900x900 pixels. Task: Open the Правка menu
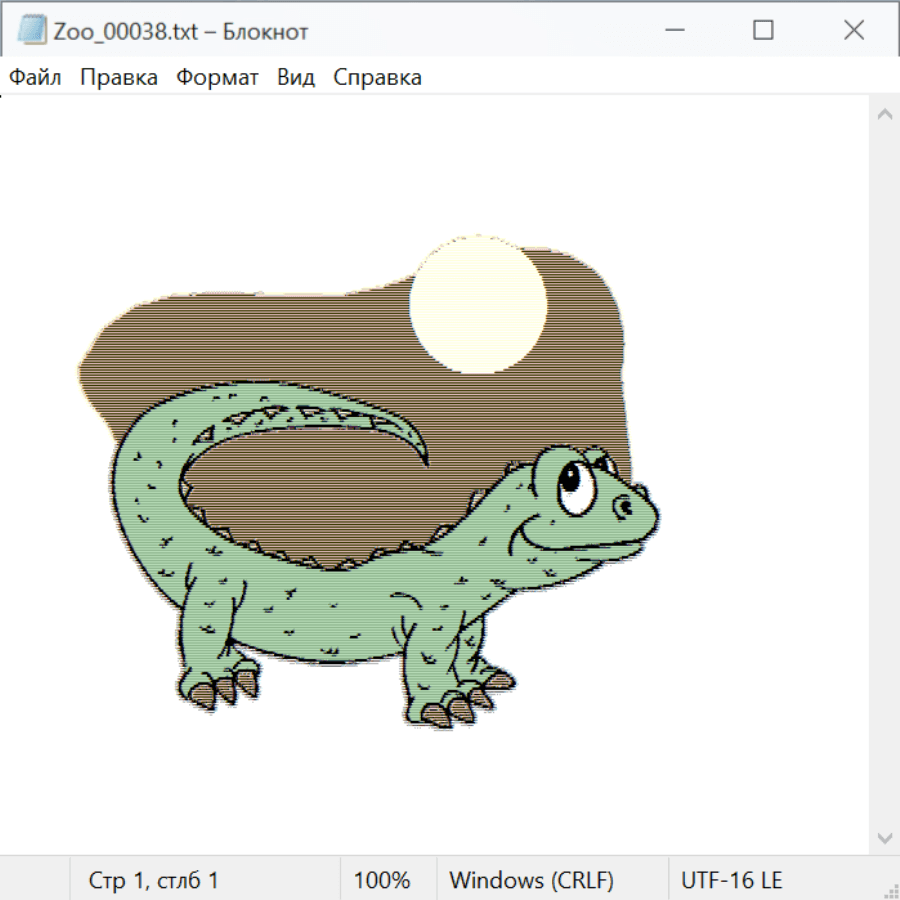[118, 78]
